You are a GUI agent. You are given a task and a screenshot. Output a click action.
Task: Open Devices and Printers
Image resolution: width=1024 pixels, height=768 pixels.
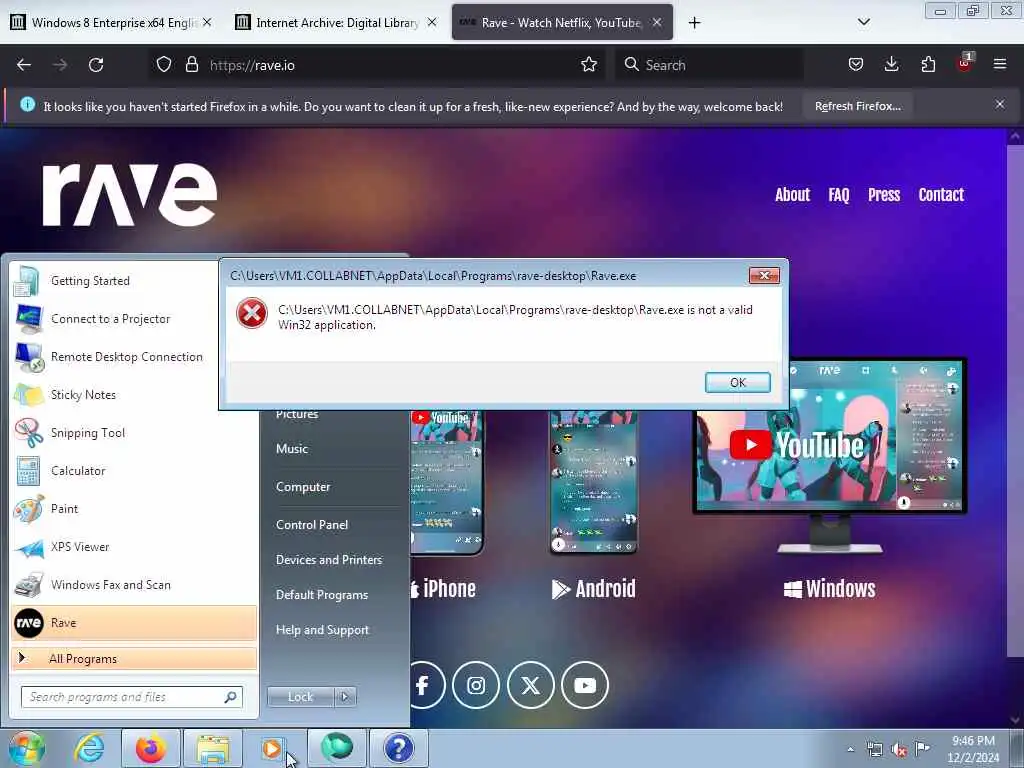[x=328, y=560]
